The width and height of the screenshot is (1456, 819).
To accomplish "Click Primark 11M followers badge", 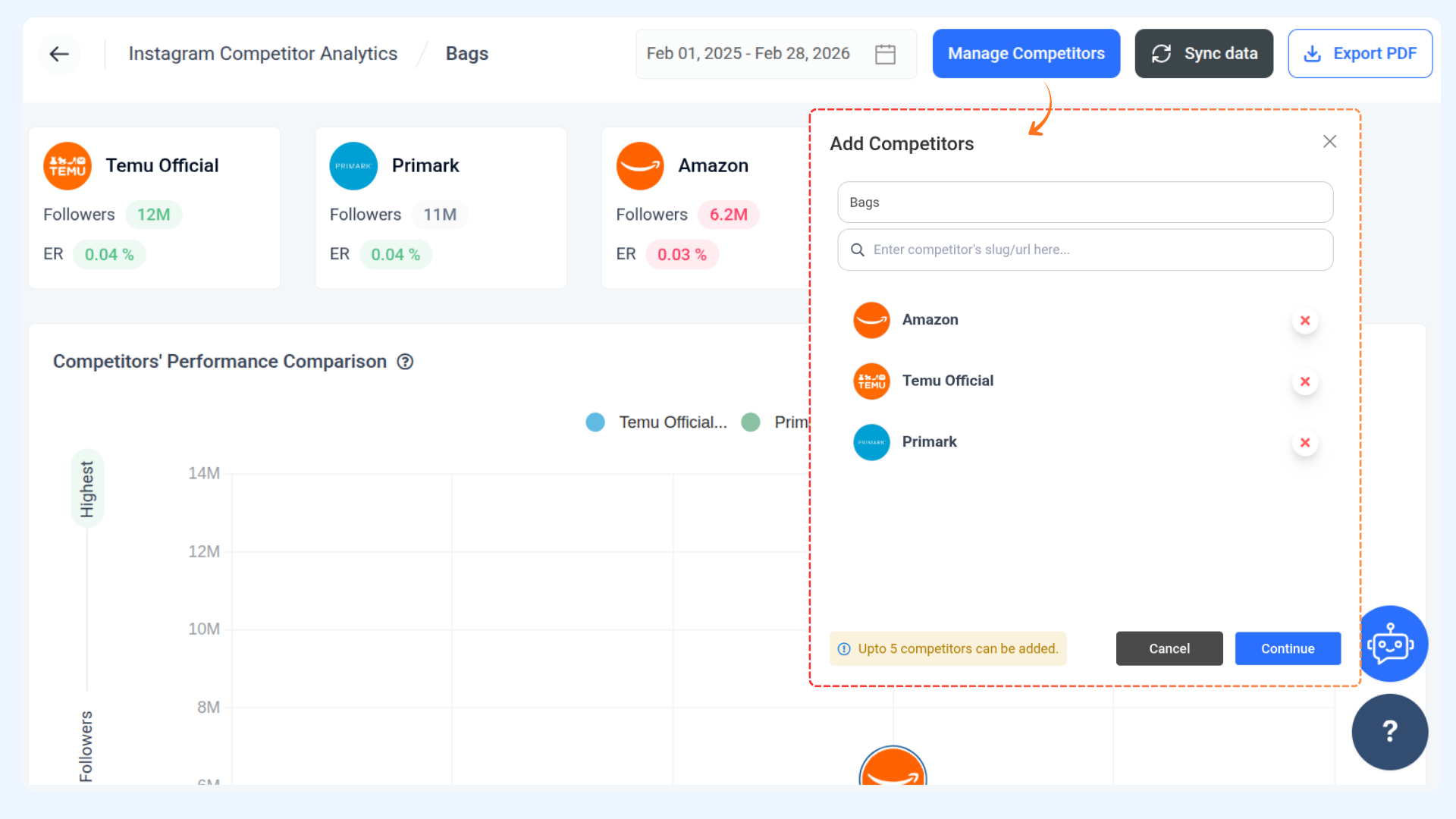I will point(440,215).
